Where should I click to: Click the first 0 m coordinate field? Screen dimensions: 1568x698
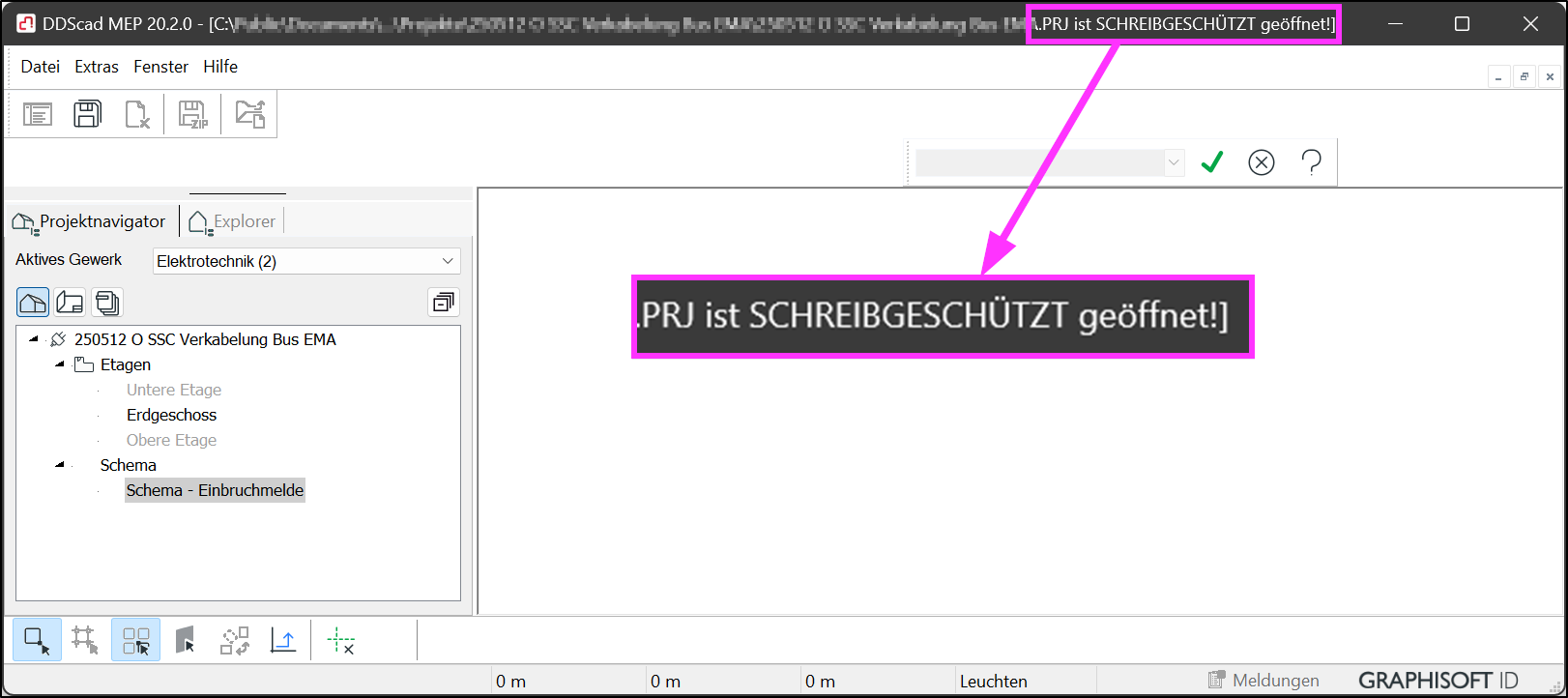(510, 682)
